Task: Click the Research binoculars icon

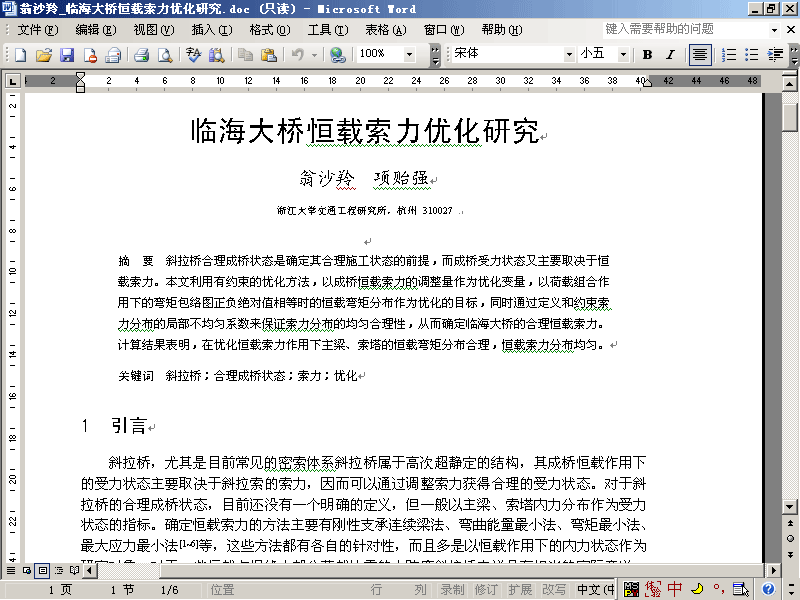Action: pos(217,55)
